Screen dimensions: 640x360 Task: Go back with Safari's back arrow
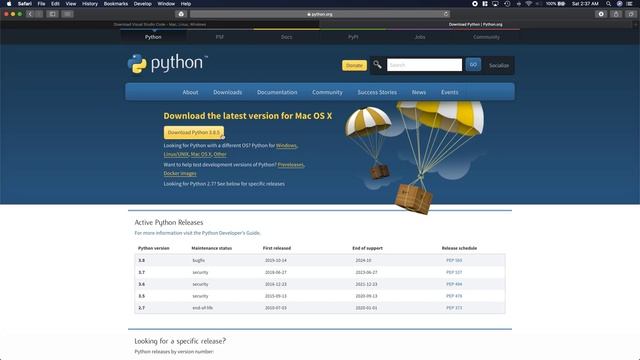(30, 14)
